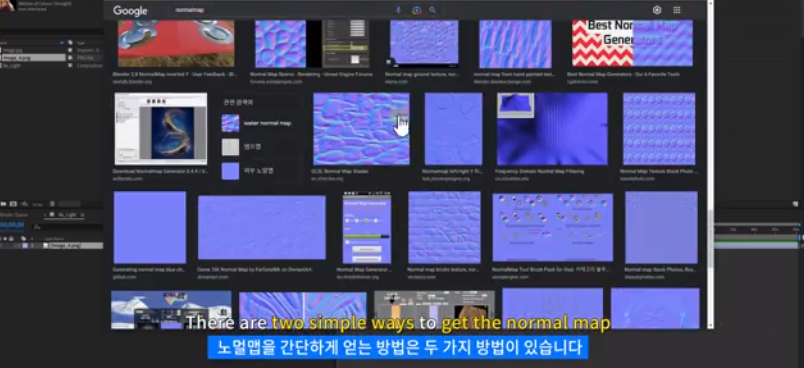The height and width of the screenshot is (368, 804).
Task: Click inside the normalmap search field
Action: (x=282, y=10)
